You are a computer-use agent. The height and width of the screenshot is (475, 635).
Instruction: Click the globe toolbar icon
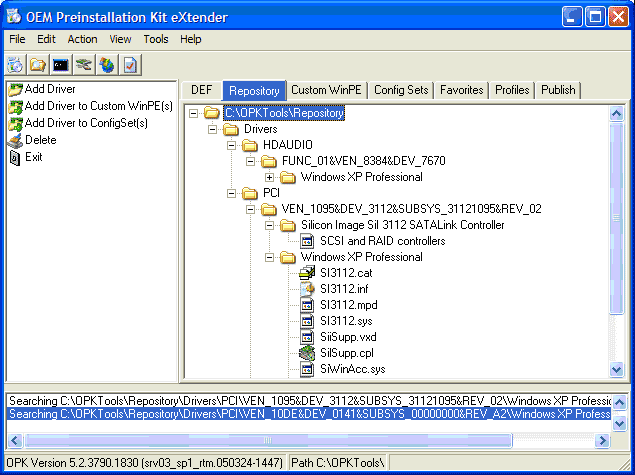click(107, 65)
